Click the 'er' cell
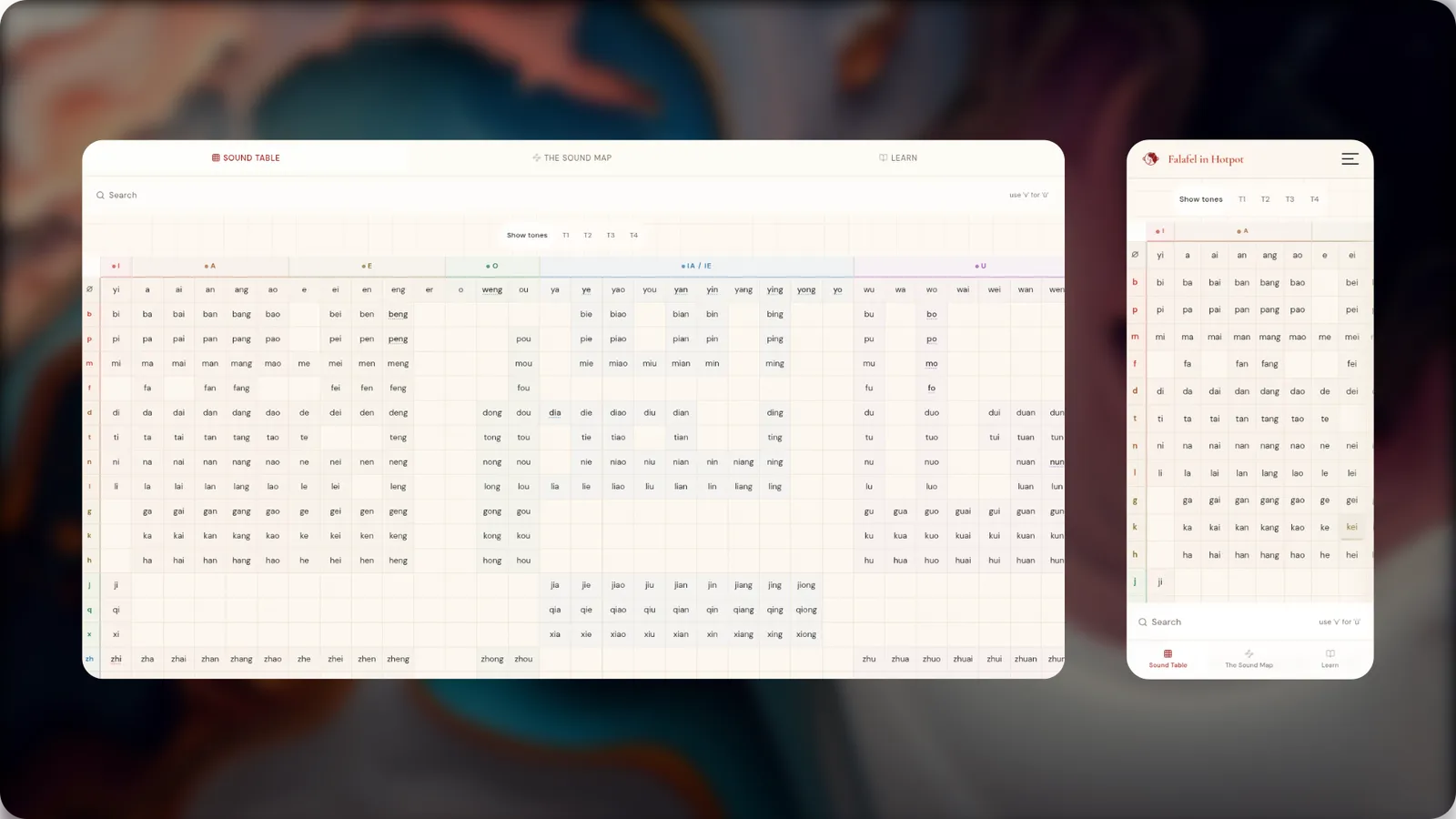Image resolution: width=1456 pixels, height=819 pixels. pos(430,290)
